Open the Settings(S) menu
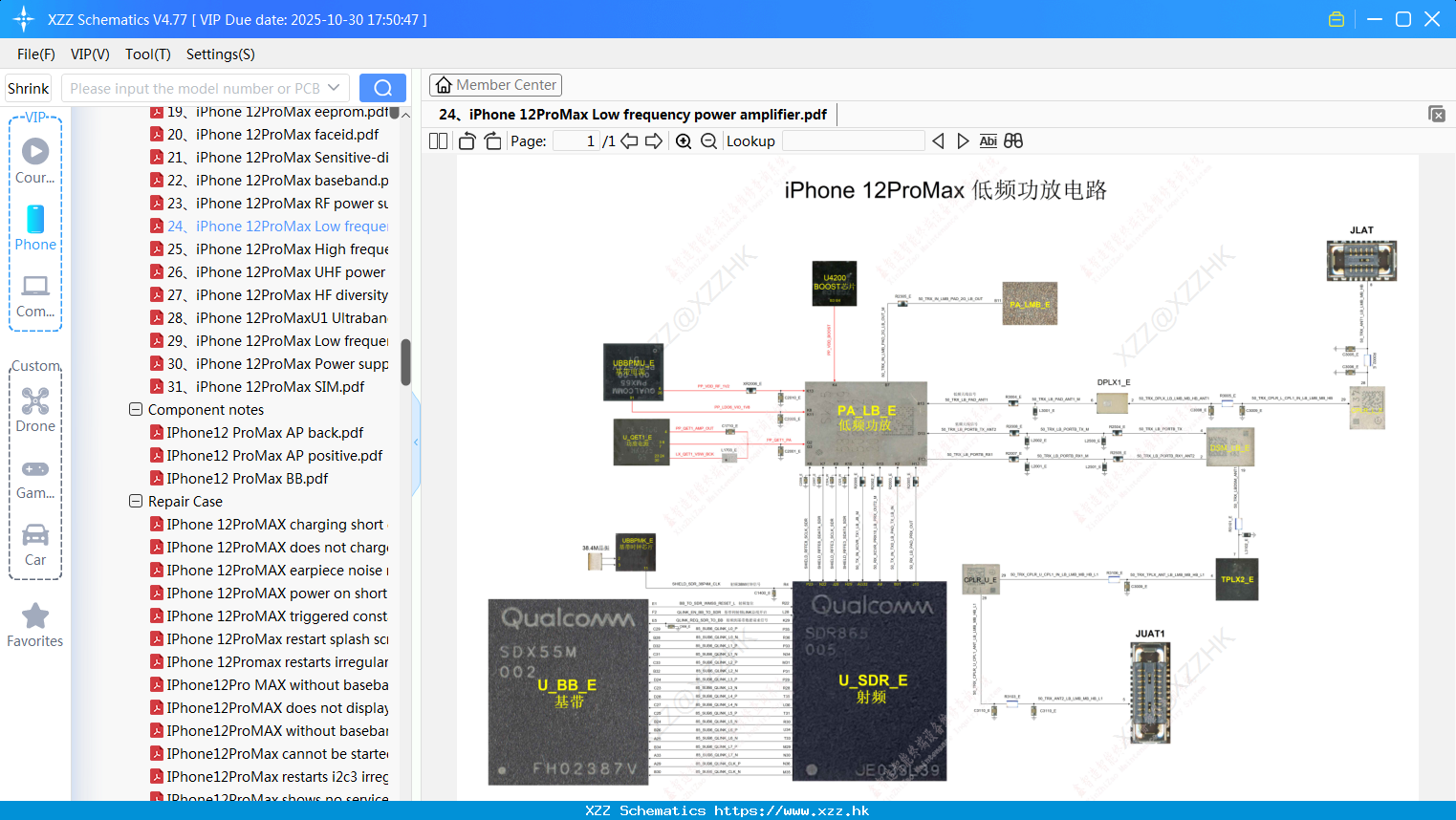The width and height of the screenshot is (1456, 820). click(221, 54)
